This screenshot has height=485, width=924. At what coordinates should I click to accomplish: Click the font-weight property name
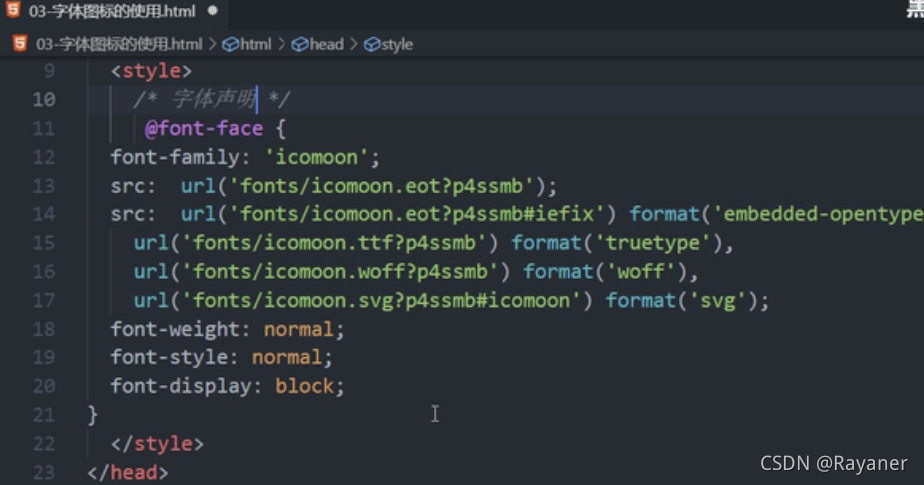click(175, 329)
